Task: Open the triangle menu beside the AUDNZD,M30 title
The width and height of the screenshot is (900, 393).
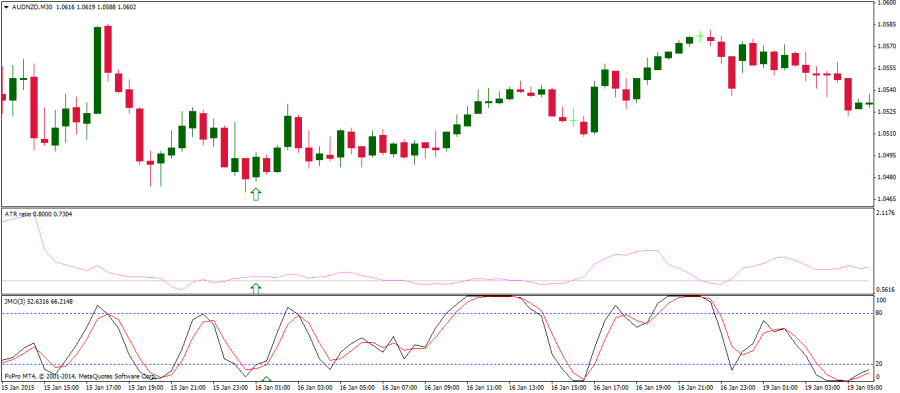Action: tap(6, 7)
